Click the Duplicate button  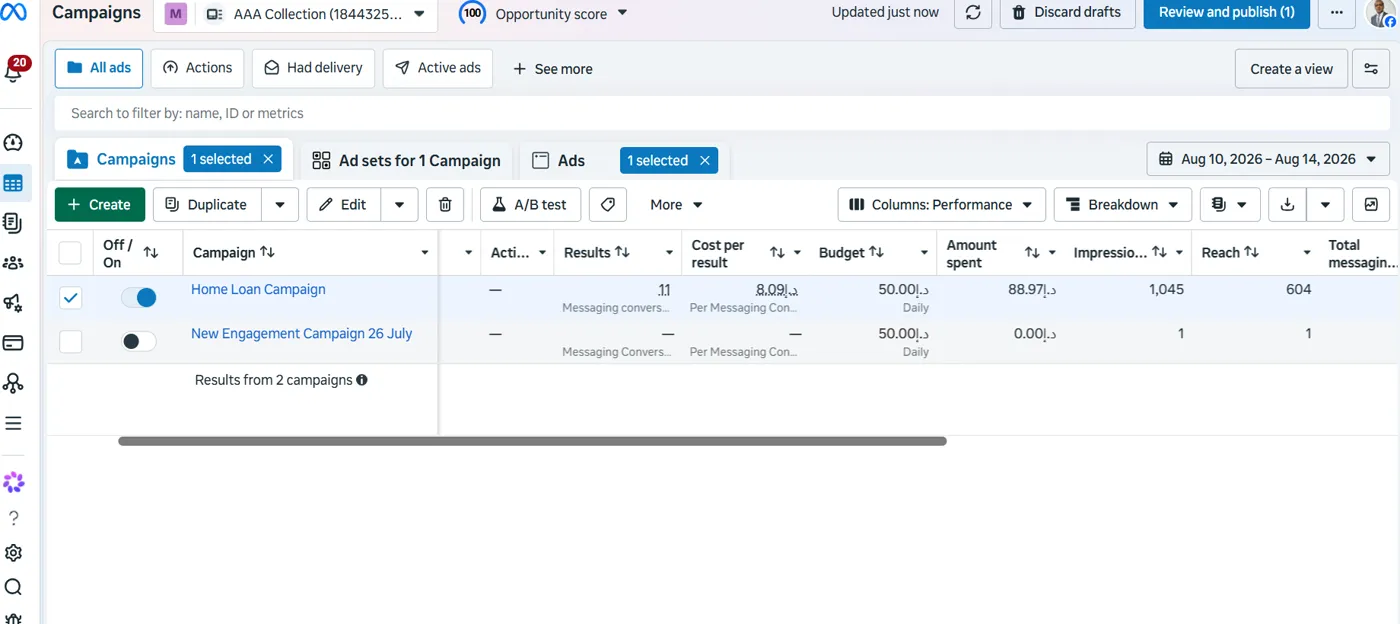pos(207,205)
